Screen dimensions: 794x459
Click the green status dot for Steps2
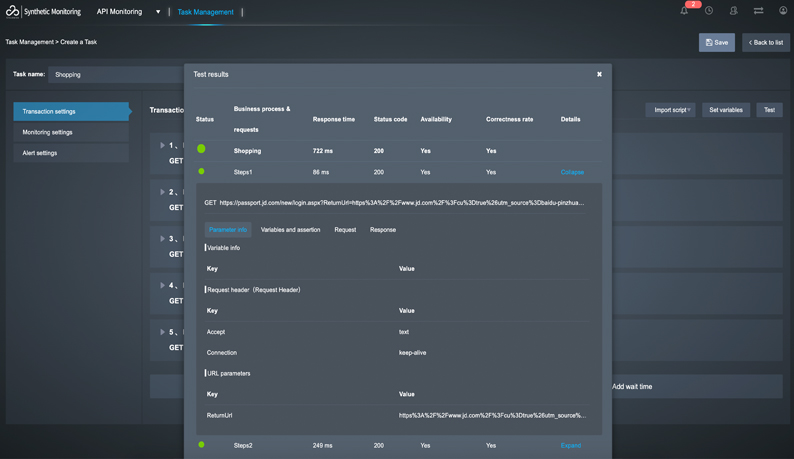click(x=201, y=444)
